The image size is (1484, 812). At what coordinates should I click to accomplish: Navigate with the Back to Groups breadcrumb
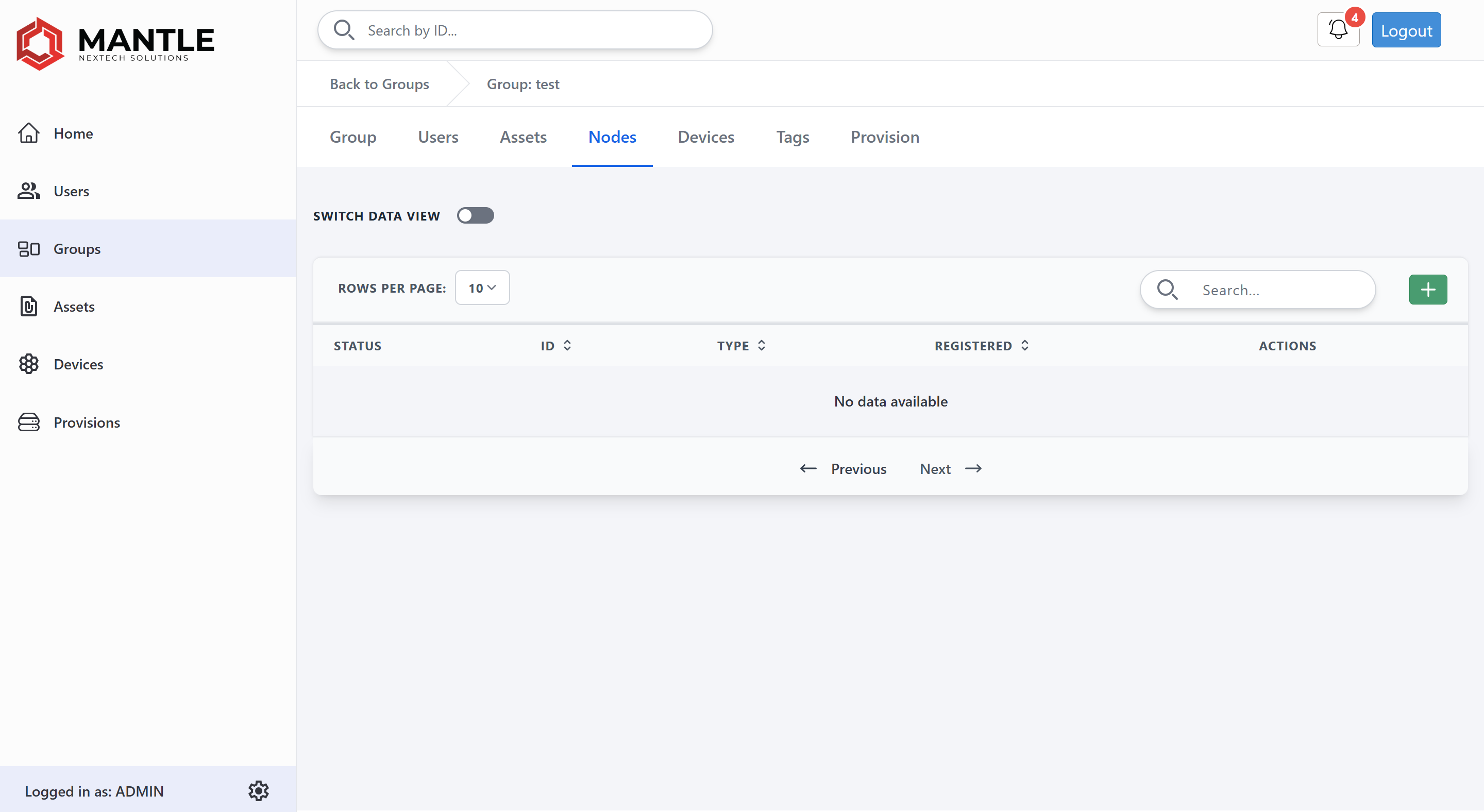coord(379,84)
